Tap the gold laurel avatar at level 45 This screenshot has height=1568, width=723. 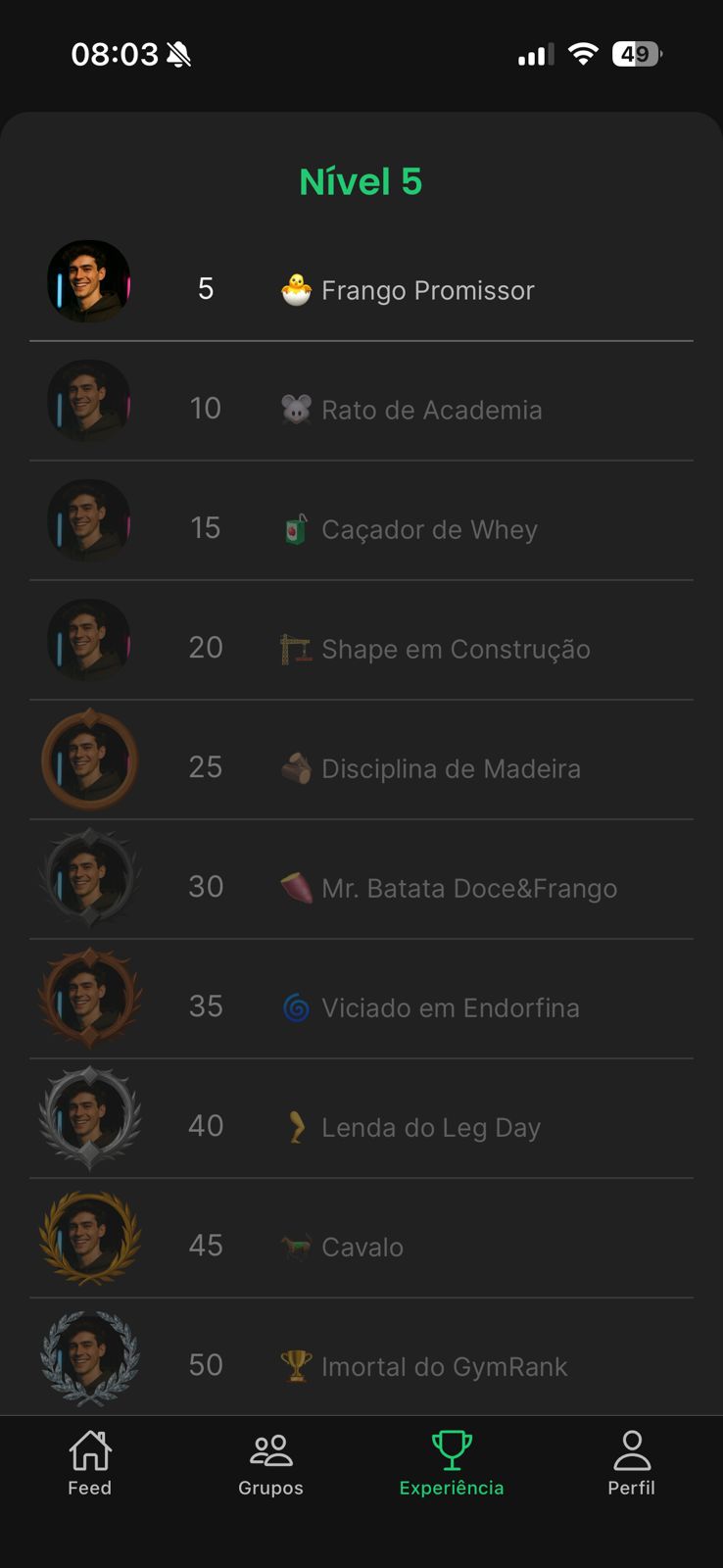[x=89, y=1238]
